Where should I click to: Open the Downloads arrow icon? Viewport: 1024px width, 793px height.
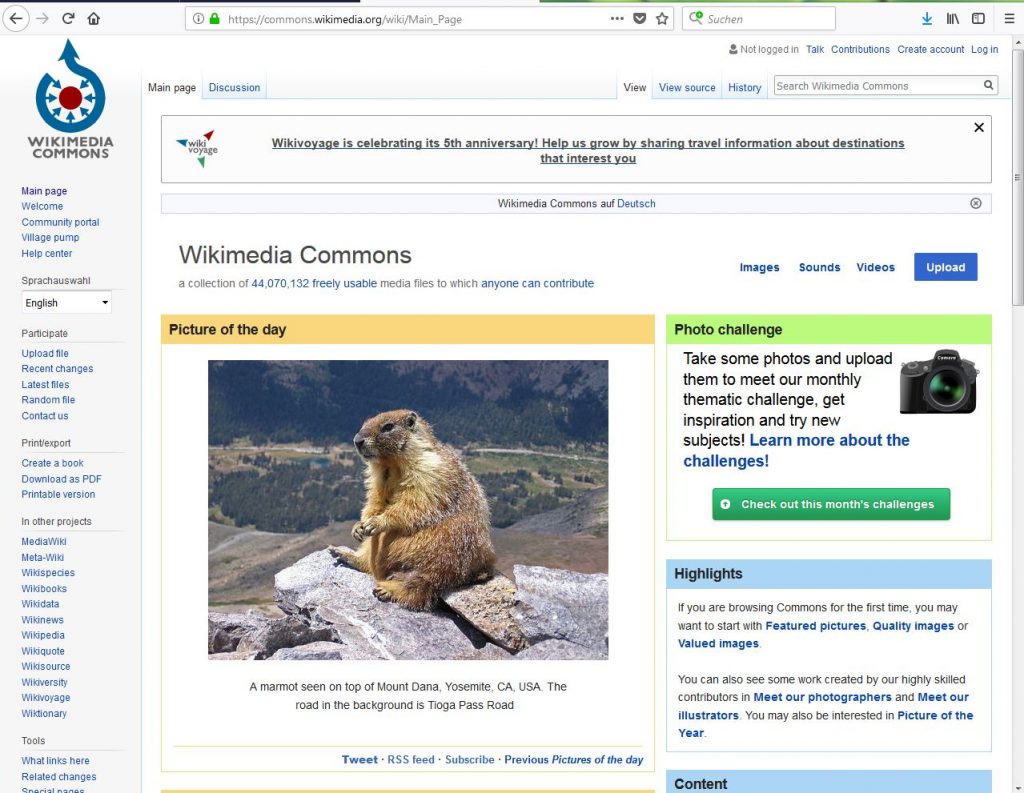tap(927, 19)
